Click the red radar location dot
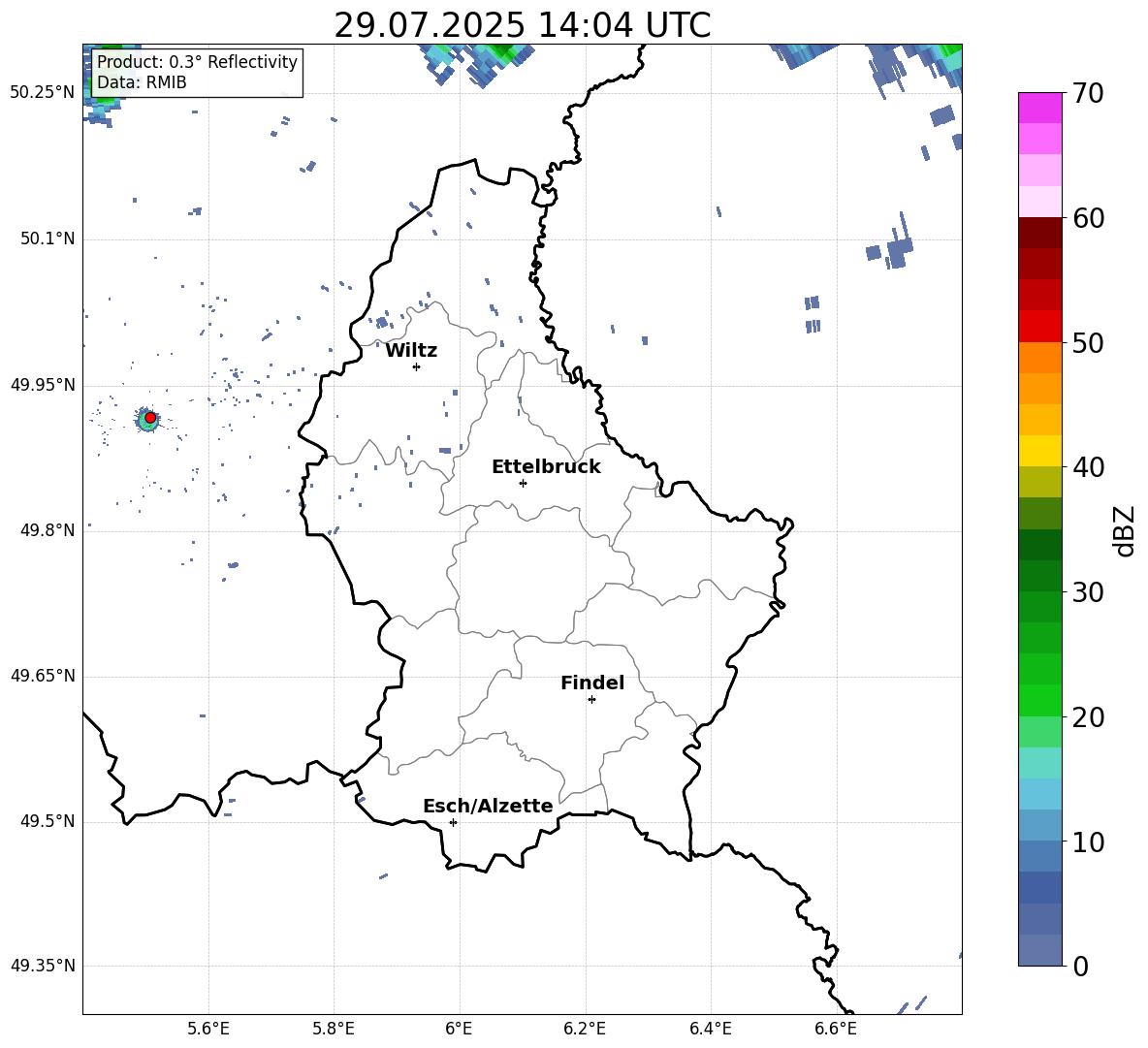The height and width of the screenshot is (1048, 1148). pos(150,418)
